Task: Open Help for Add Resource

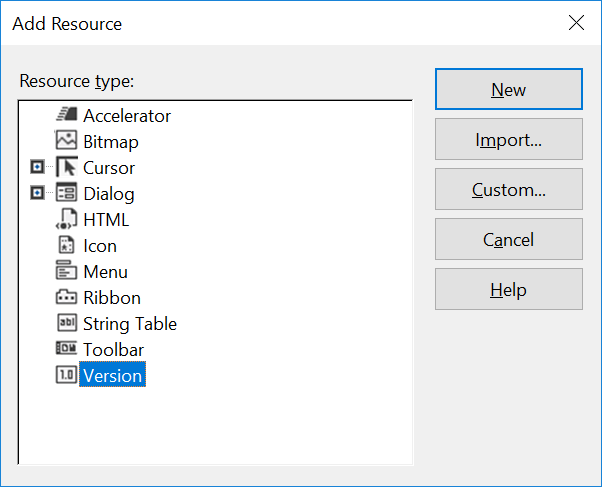Action: coord(509,289)
